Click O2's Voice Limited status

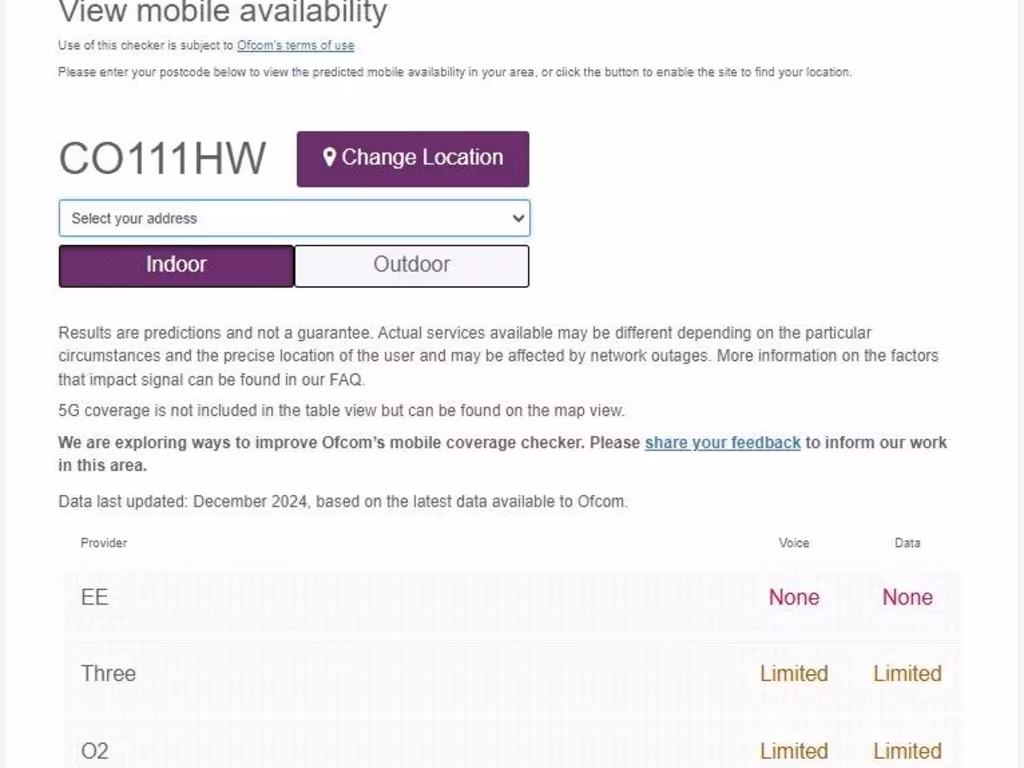[794, 750]
